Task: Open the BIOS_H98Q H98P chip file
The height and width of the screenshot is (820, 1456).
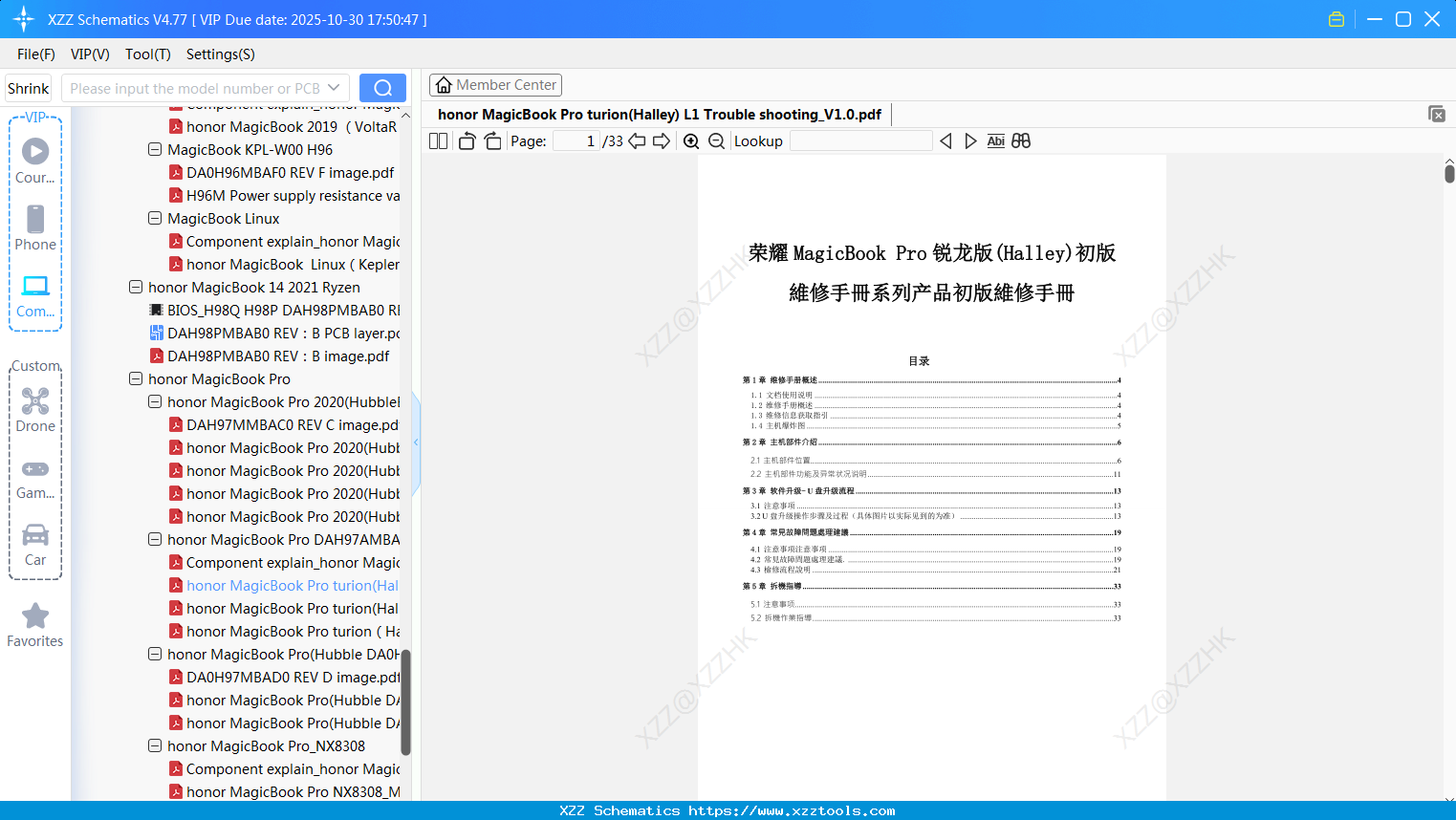Action: click(274, 311)
